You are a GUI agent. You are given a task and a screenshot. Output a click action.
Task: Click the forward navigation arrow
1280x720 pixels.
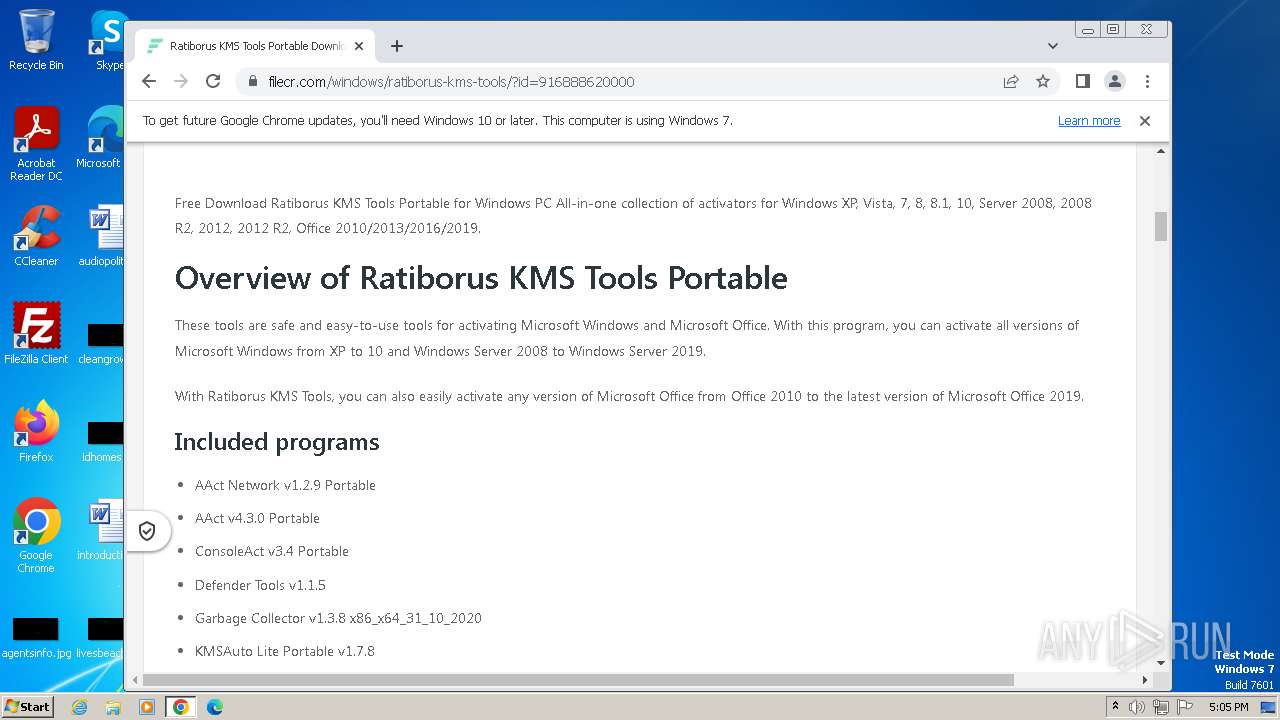coord(181,82)
